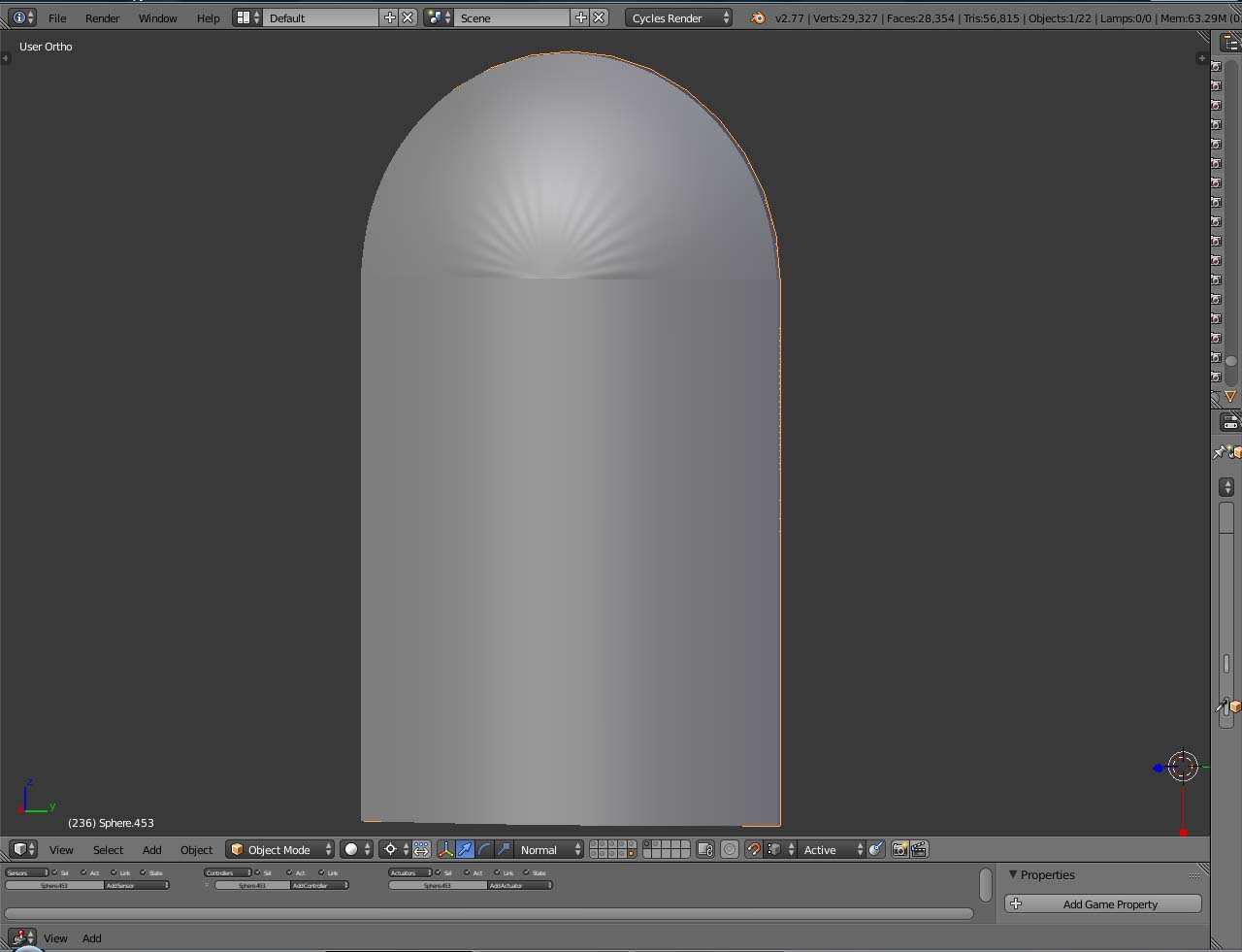Select the scale manipulator icon
This screenshot has width=1242, height=952.
(504, 849)
